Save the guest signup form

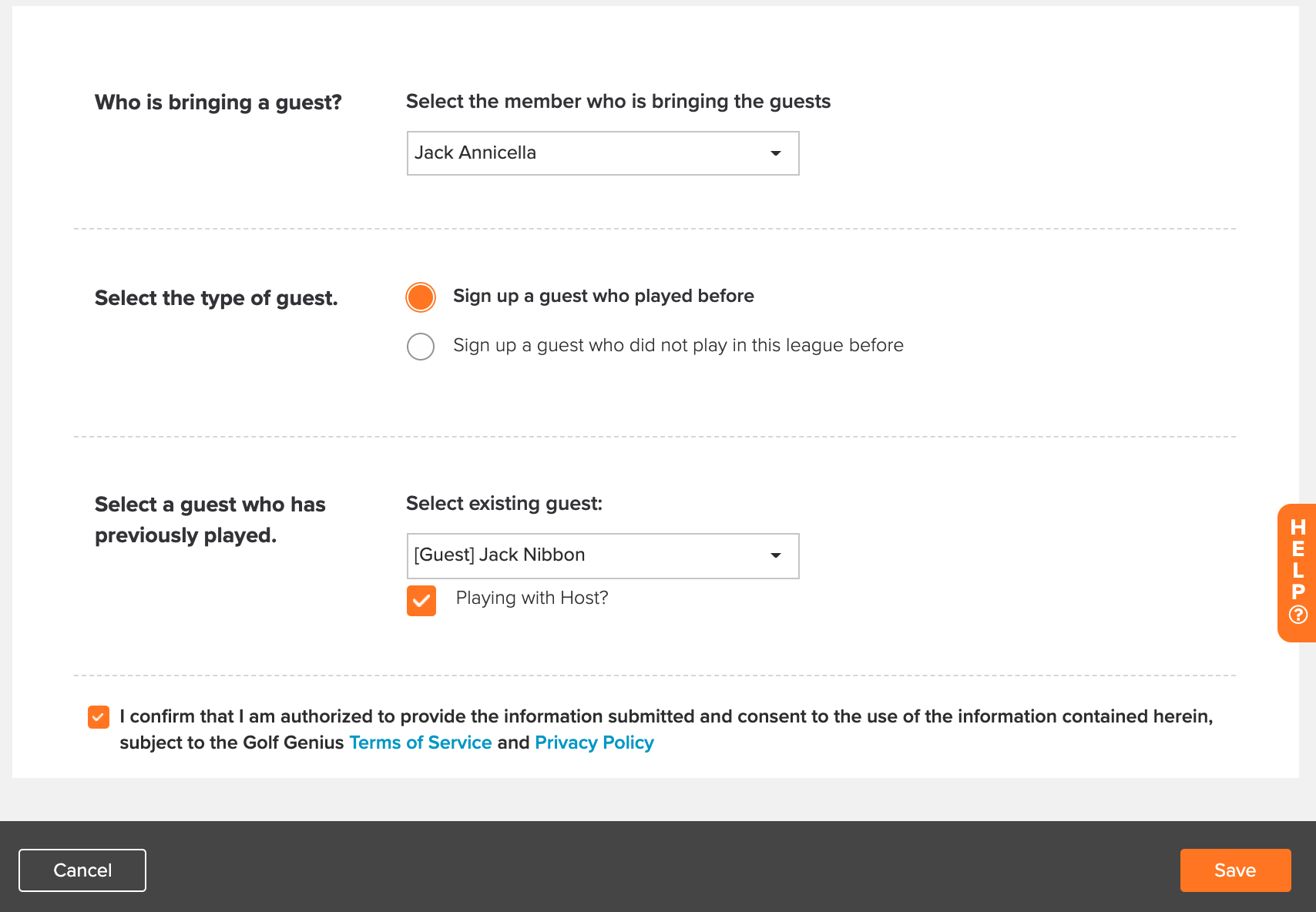[x=1235, y=870]
